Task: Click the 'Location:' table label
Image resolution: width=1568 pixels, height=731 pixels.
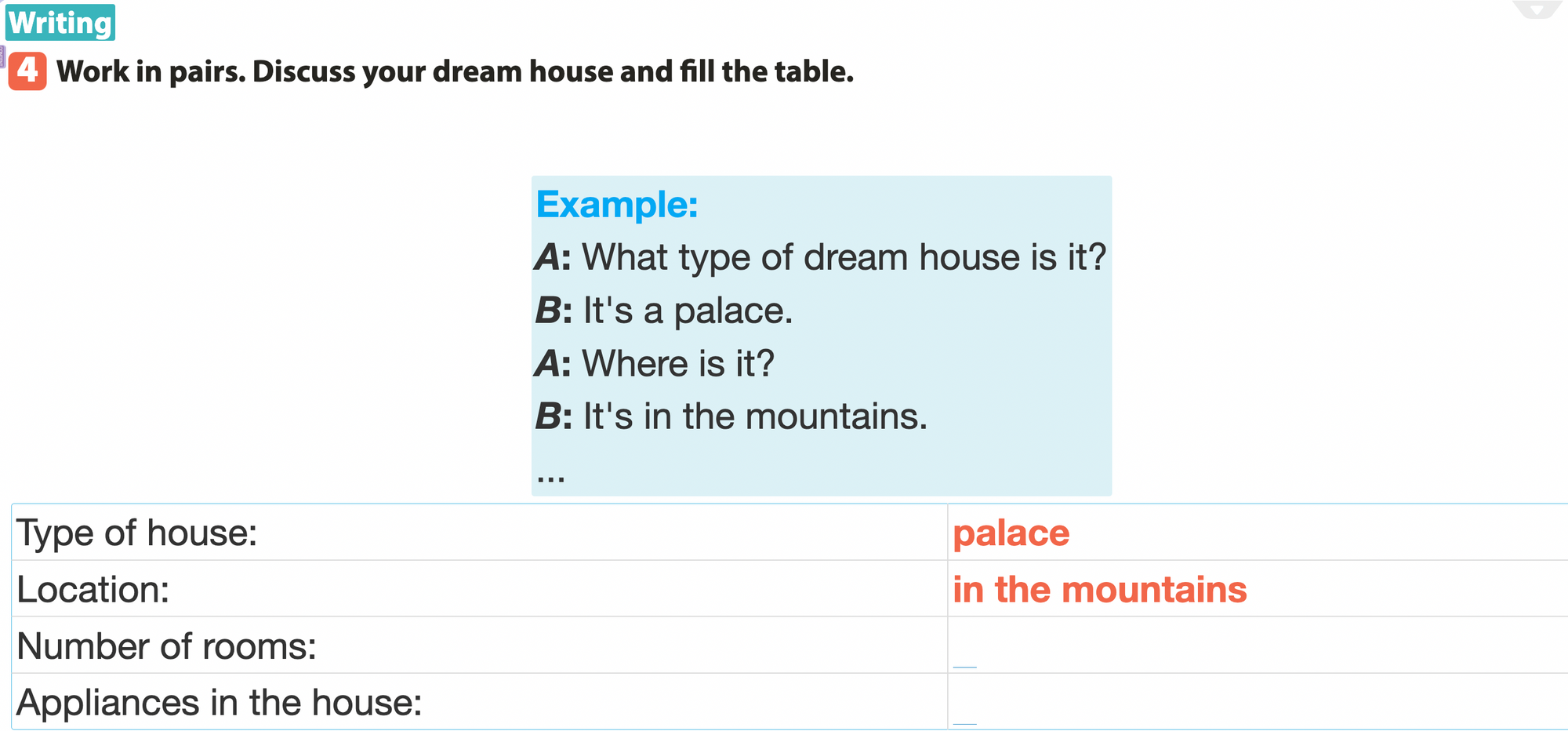Action: coord(93,590)
